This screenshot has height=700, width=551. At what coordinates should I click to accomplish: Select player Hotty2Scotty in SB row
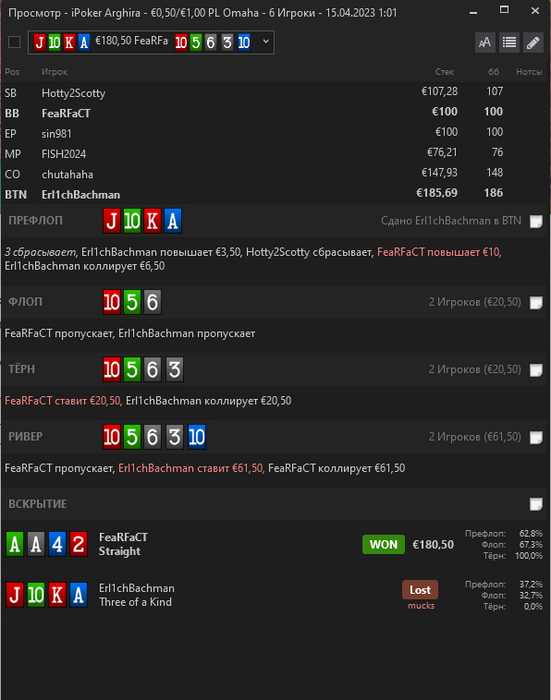[x=73, y=93]
